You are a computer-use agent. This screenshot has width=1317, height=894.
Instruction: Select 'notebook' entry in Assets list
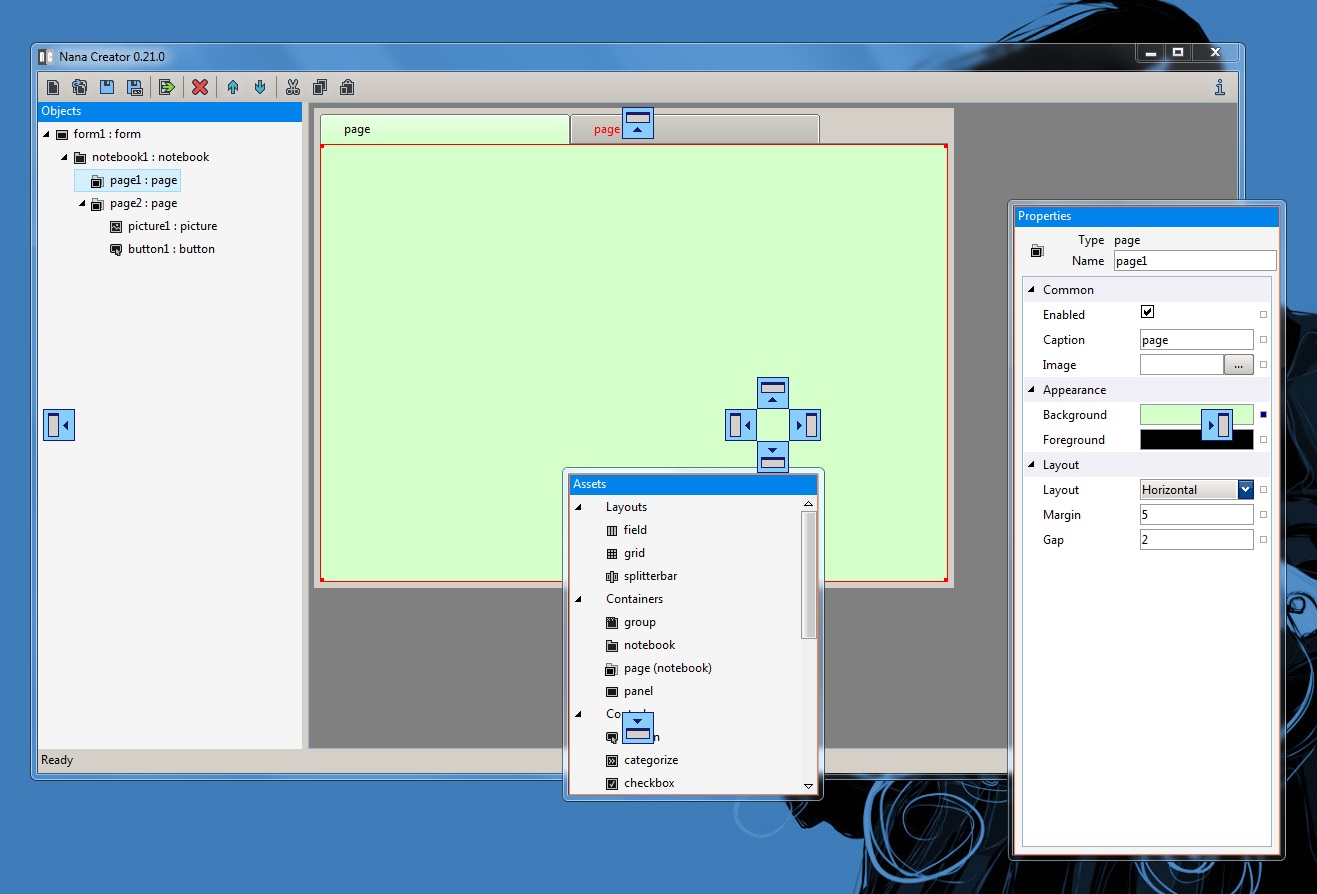pyautogui.click(x=650, y=645)
